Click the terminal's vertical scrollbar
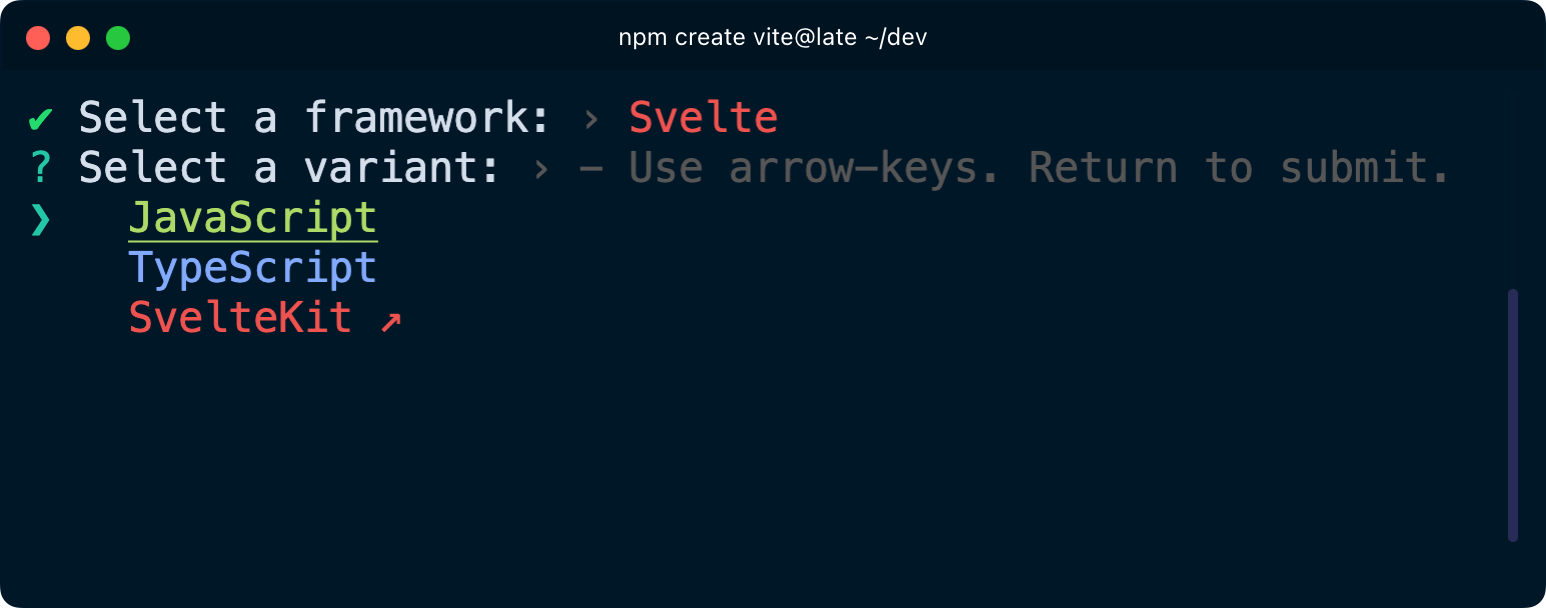This screenshot has height=608, width=1546. (x=1512, y=415)
